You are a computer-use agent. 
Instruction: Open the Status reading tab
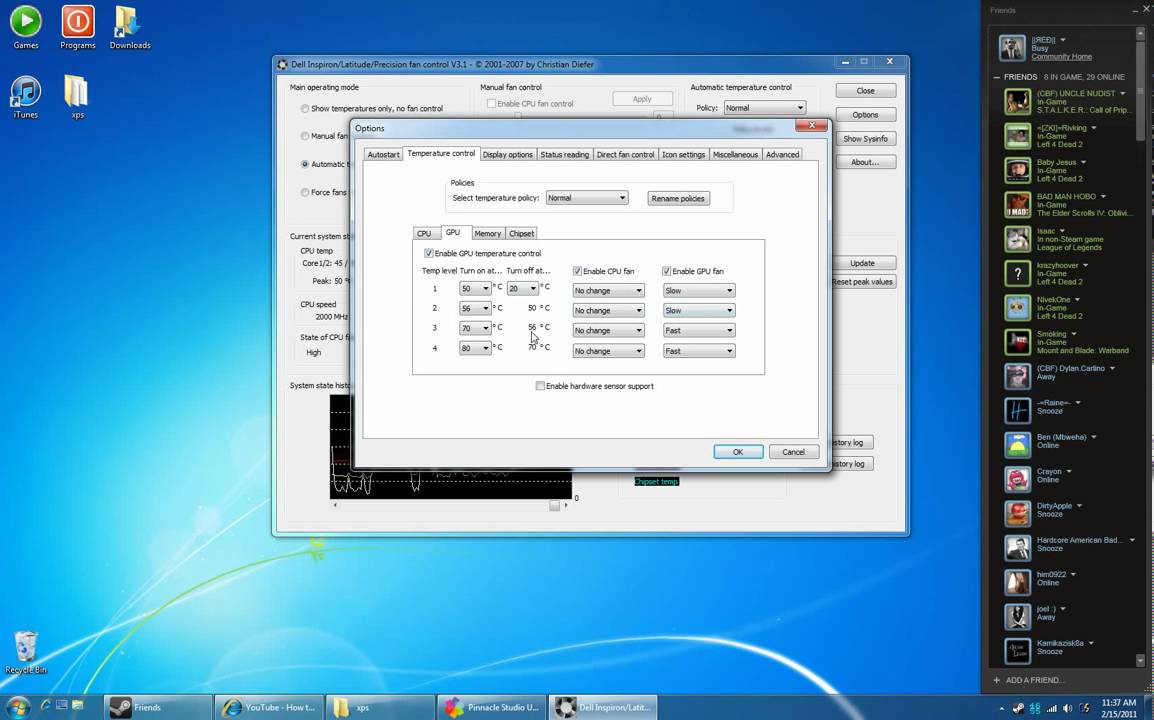[564, 155]
